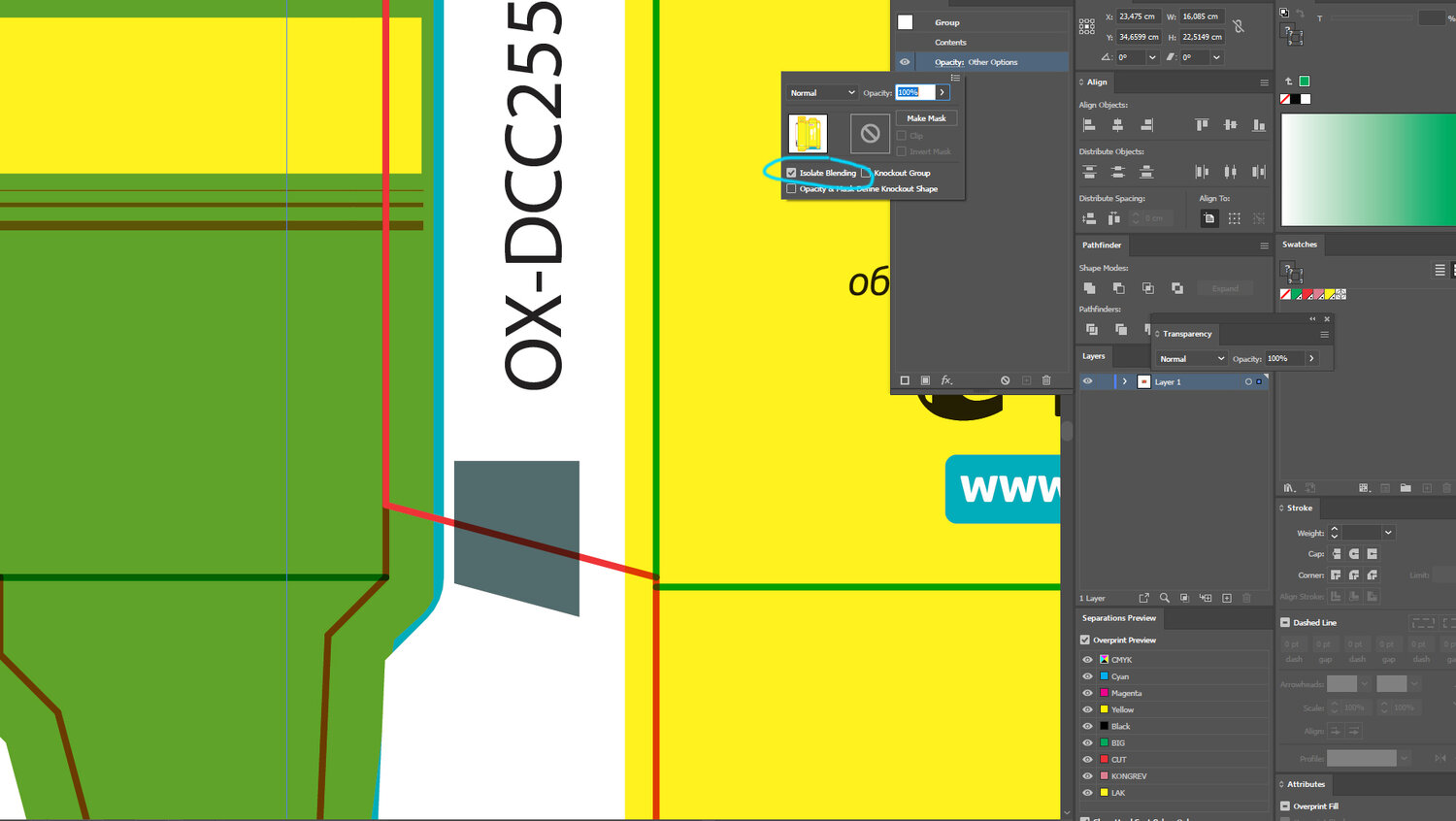
Task: Switch to Pathfinder panel tab
Action: click(x=1102, y=246)
